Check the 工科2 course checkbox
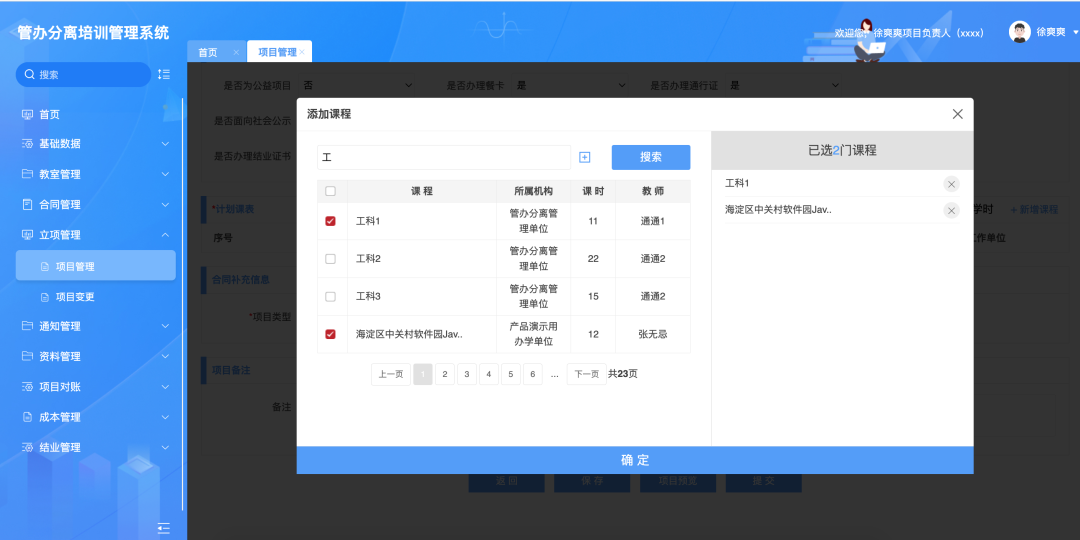The height and width of the screenshot is (540, 1080). click(x=331, y=259)
